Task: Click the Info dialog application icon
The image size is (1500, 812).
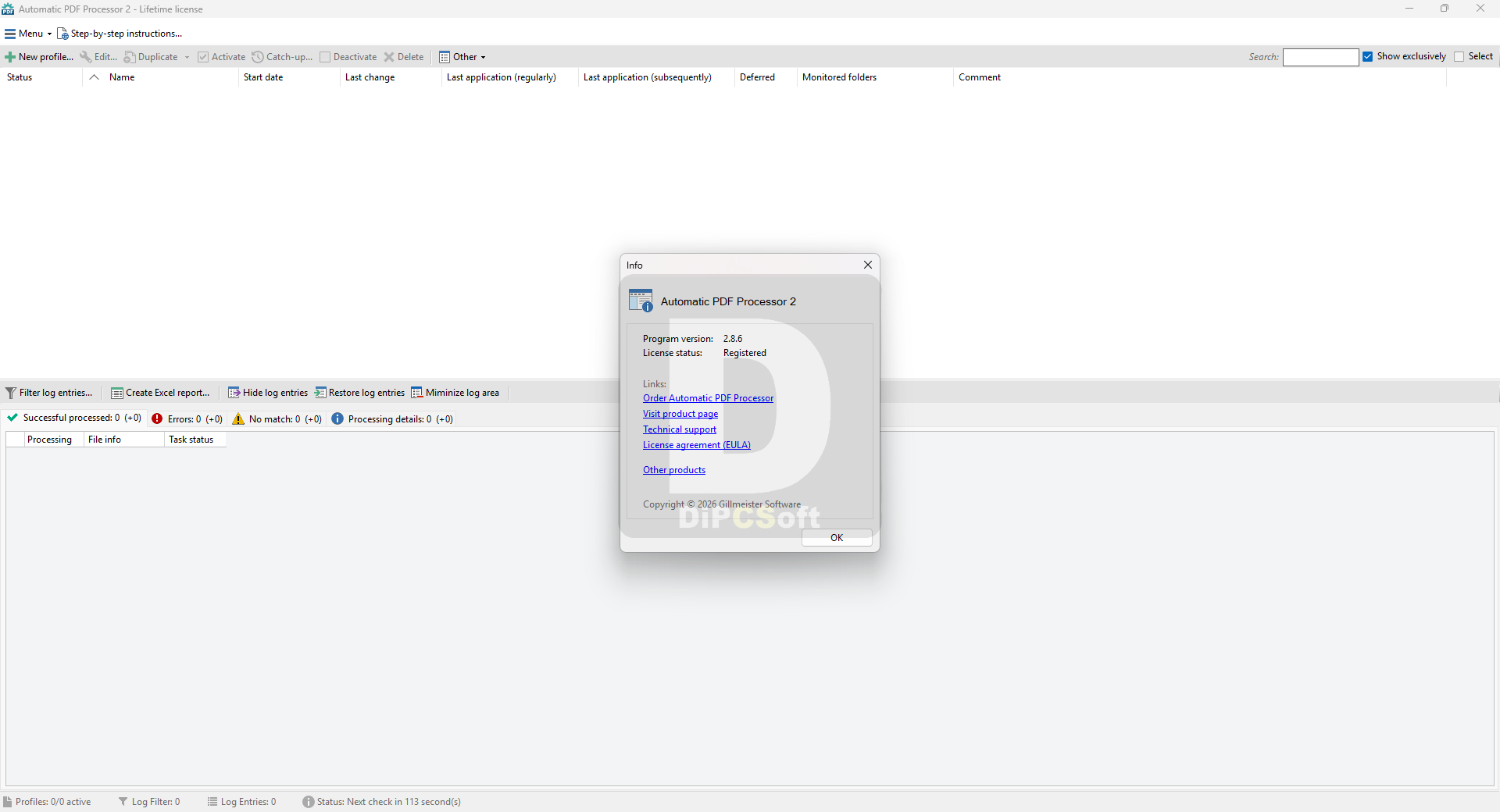Action: tap(641, 301)
